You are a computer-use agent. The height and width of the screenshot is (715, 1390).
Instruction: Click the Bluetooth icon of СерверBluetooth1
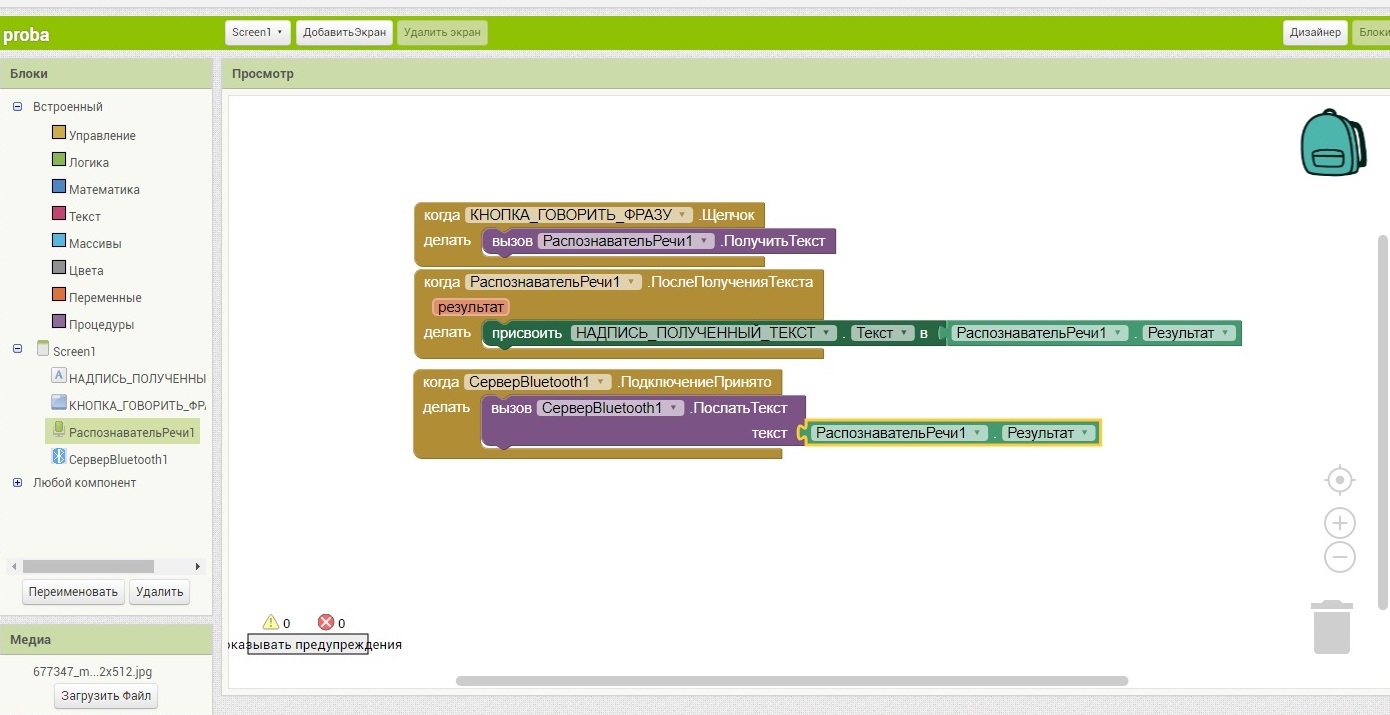(x=58, y=457)
